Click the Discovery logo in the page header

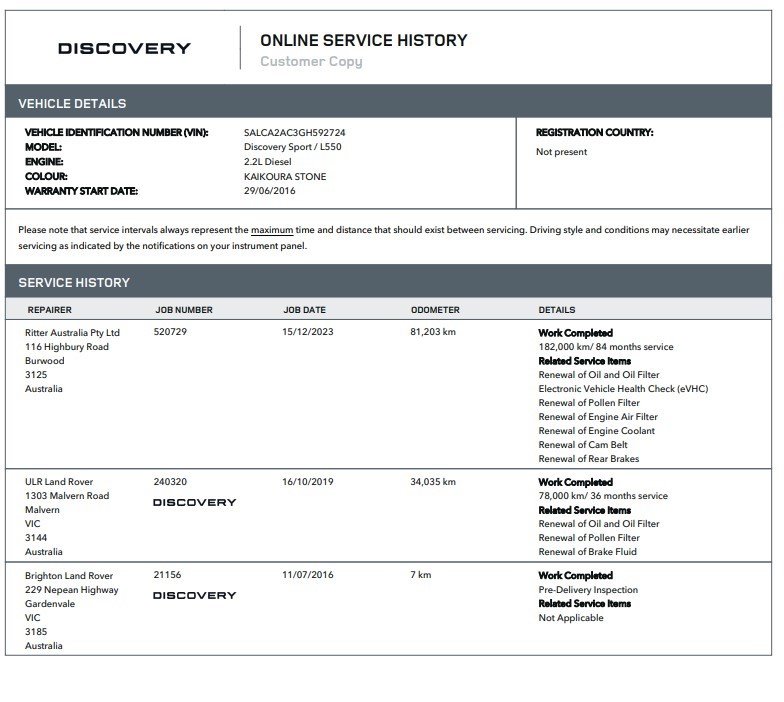(124, 49)
